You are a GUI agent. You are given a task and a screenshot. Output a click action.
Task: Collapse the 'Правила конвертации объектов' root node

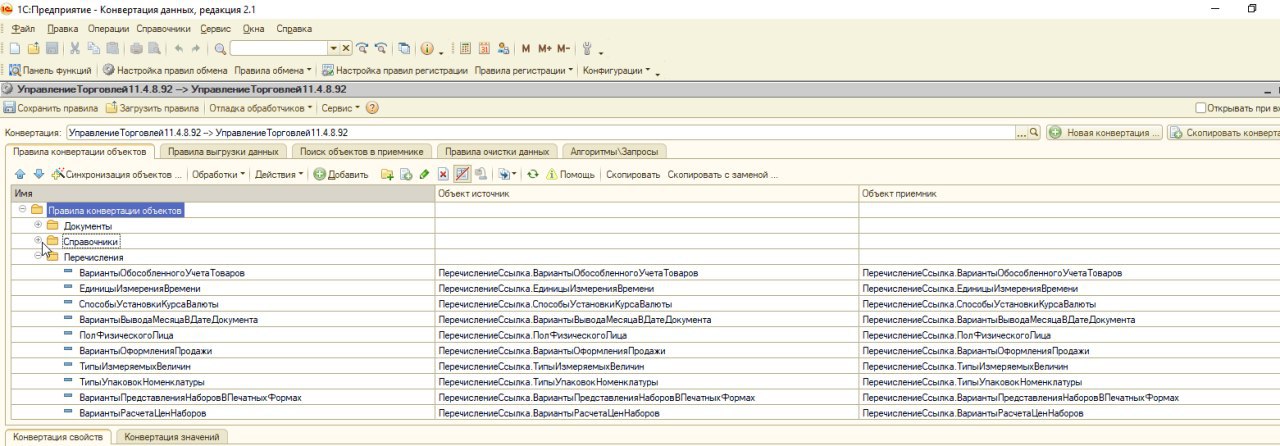(x=22, y=210)
